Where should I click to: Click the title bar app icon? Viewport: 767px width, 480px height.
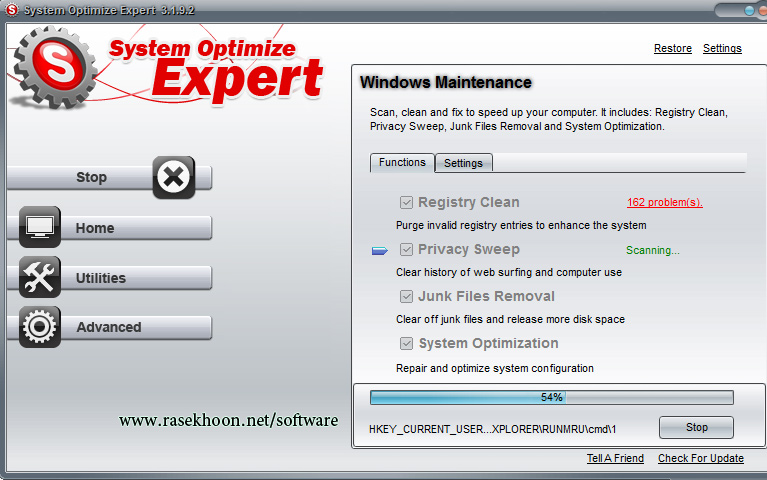[x=11, y=9]
